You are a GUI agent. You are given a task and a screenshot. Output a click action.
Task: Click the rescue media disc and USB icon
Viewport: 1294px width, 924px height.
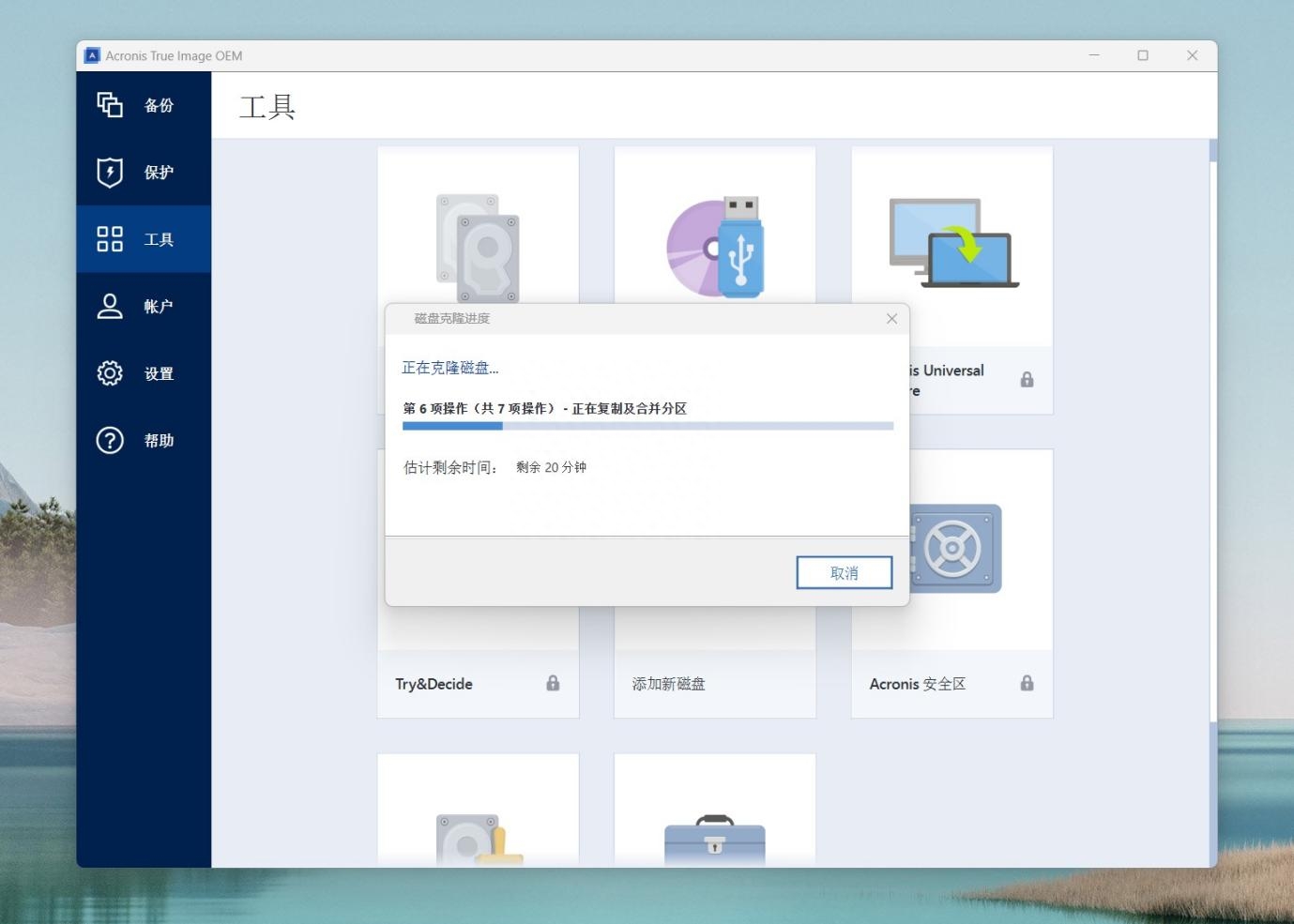715,248
